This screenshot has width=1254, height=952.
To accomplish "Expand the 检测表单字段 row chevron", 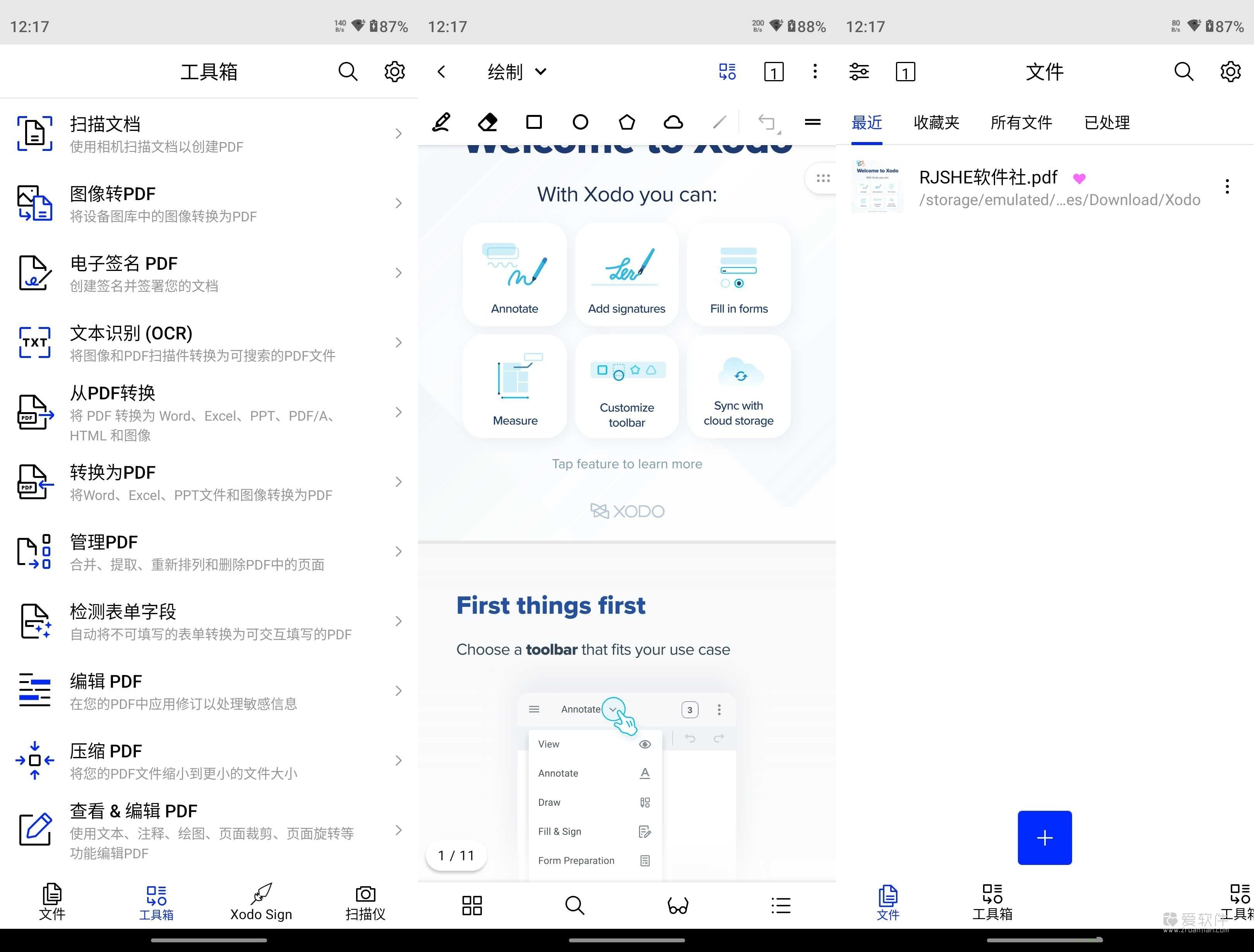I will (x=399, y=622).
